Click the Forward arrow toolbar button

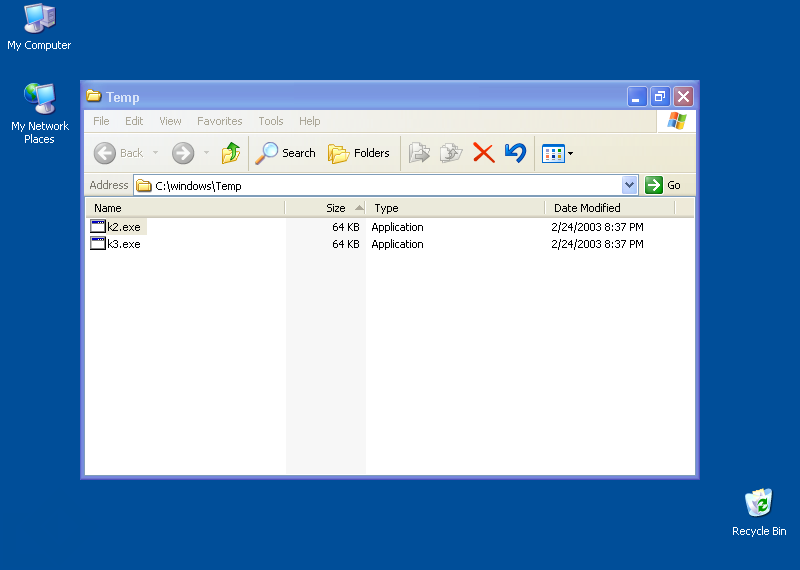[x=183, y=153]
